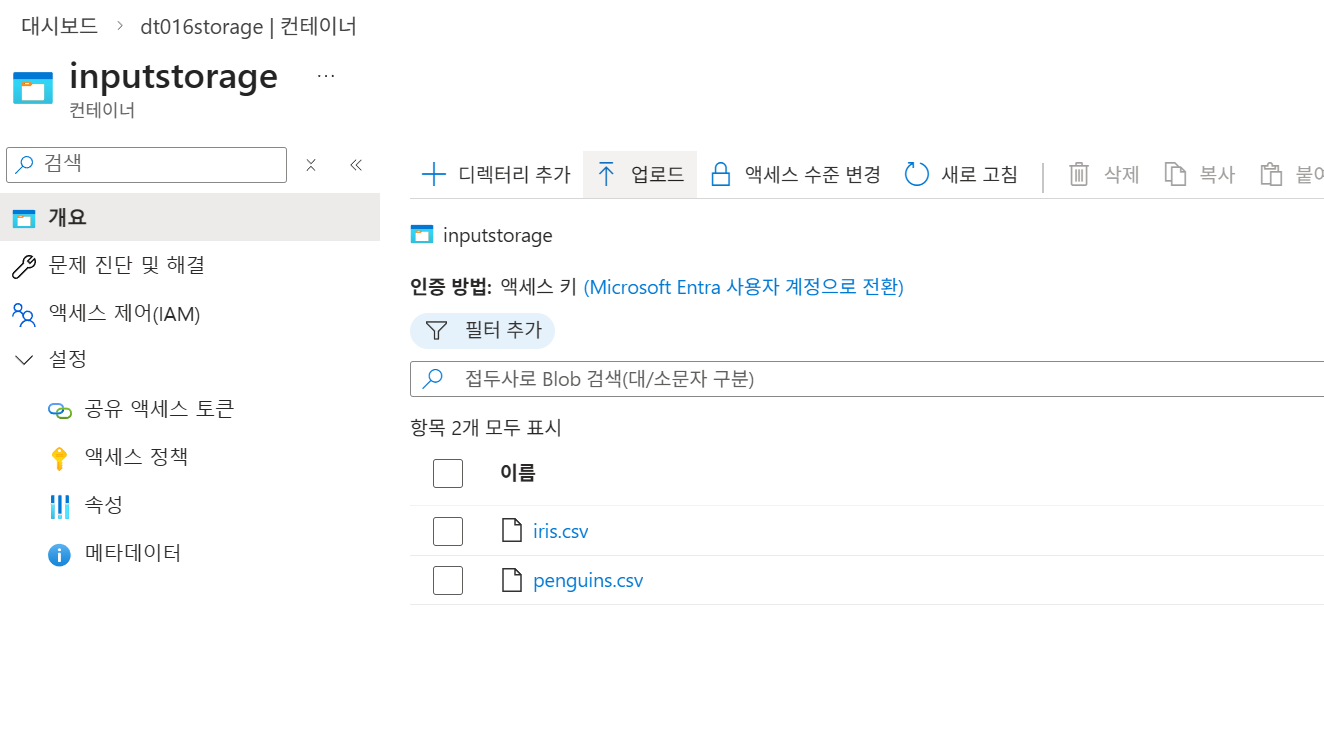The image size is (1324, 734).
Task: Click the 새로 고침 refresh icon
Action: click(917, 174)
